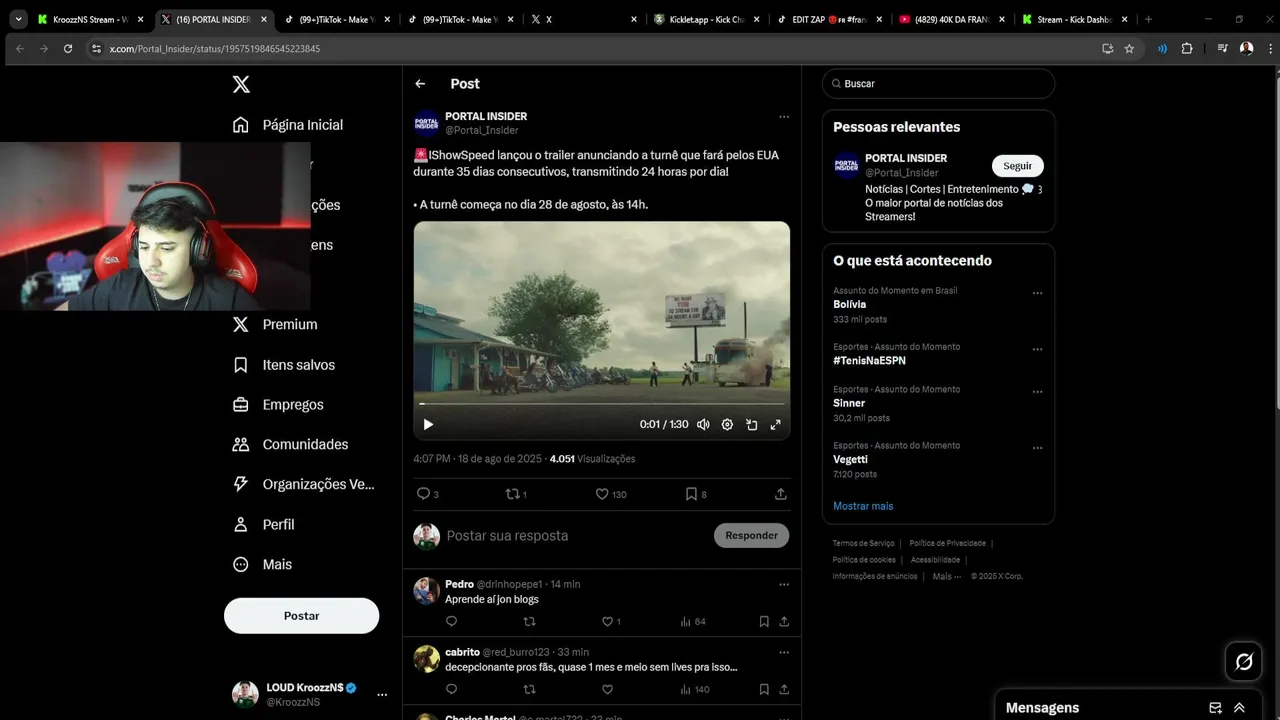The image size is (1280, 720).
Task: Mute the video volume
Action: point(703,424)
